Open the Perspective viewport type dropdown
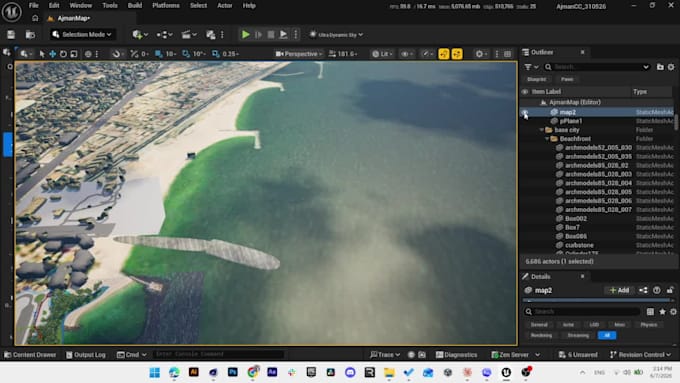 (299, 54)
